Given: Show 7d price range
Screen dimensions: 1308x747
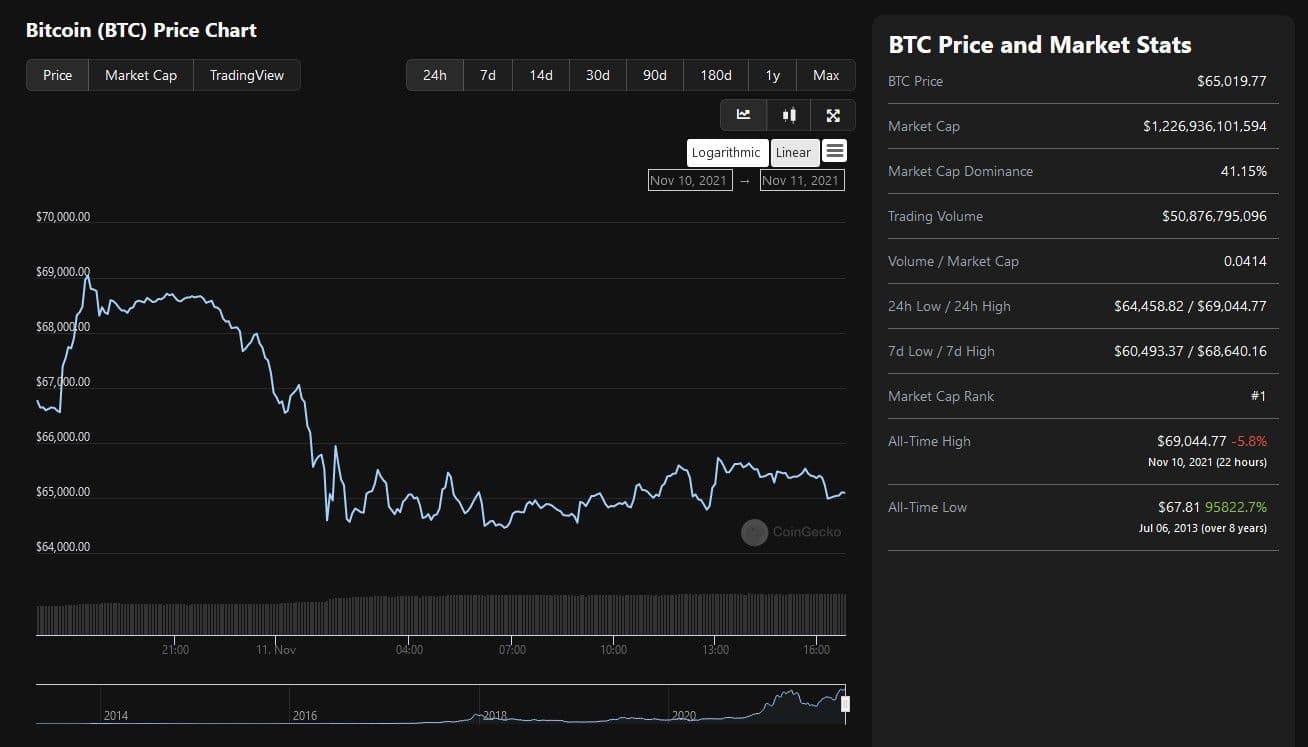Looking at the screenshot, I should pos(488,75).
